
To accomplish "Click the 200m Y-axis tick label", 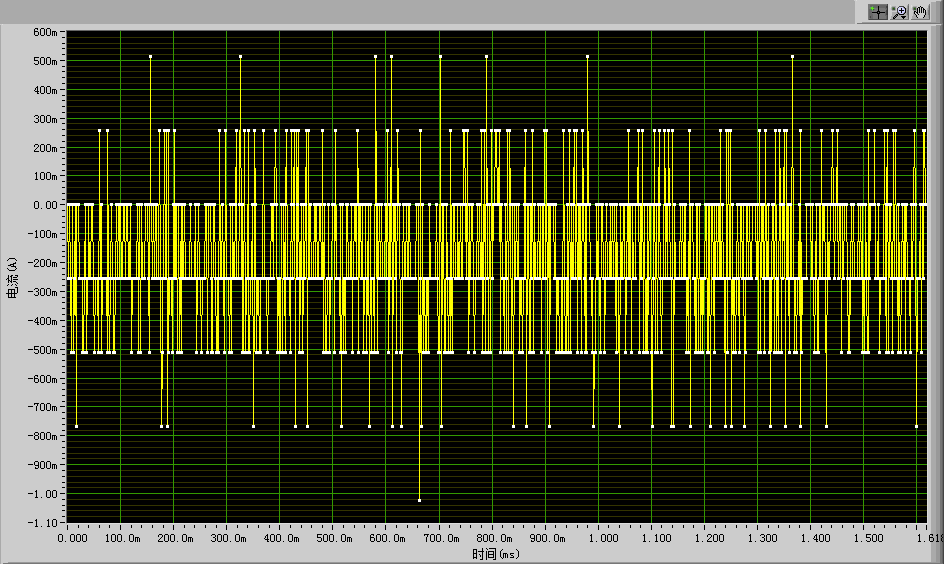I will point(45,148).
